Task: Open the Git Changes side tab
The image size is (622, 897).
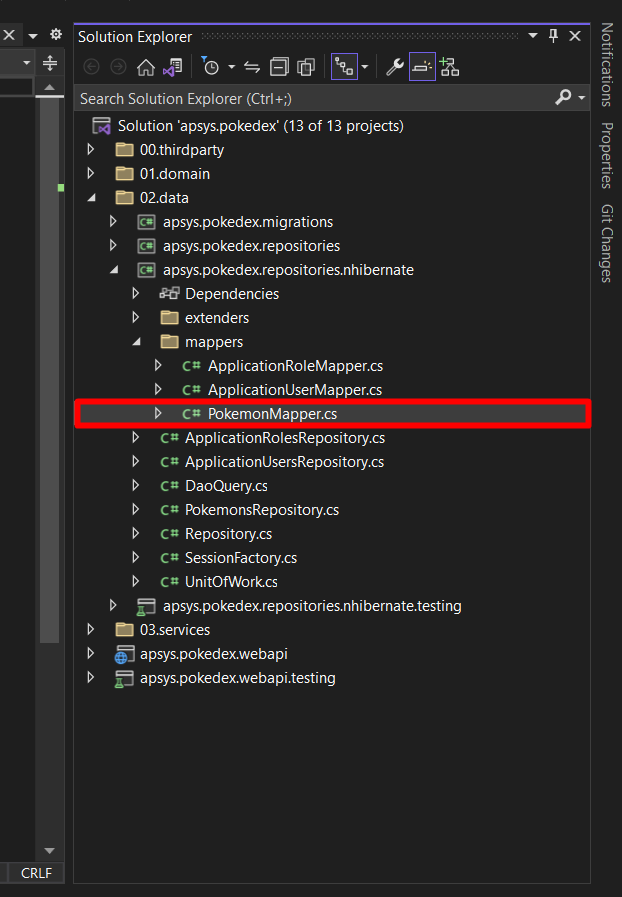Action: click(607, 243)
